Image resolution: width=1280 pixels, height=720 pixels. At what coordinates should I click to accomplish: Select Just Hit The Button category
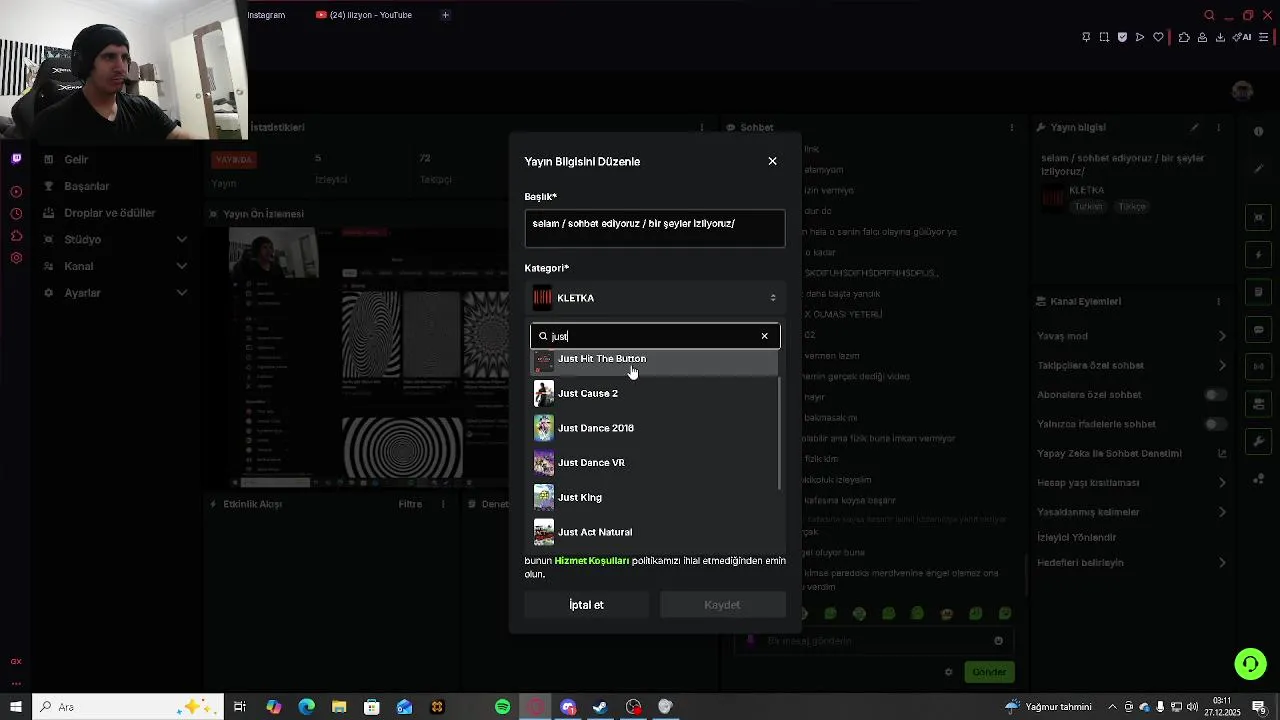click(654, 360)
